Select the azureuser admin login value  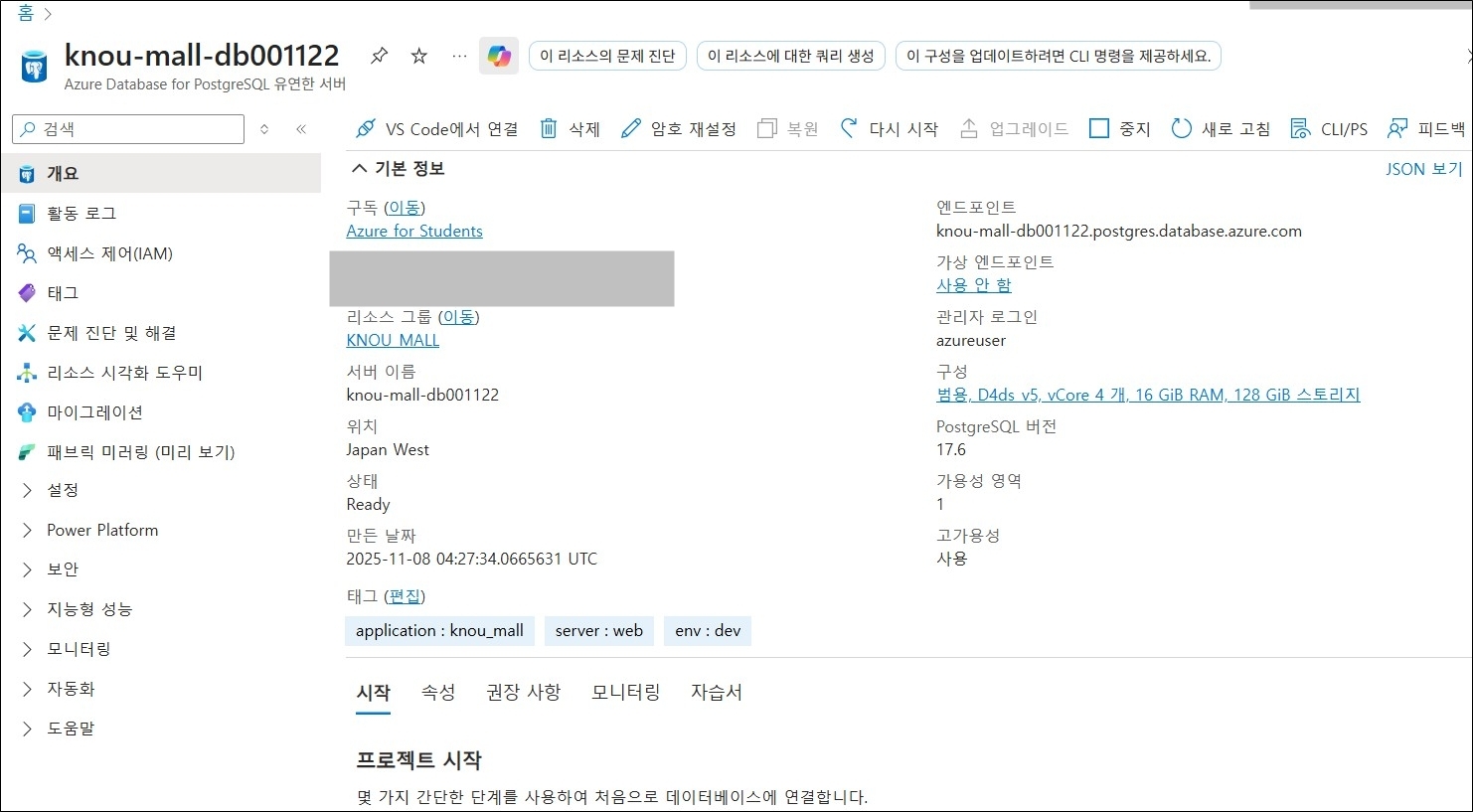tap(971, 340)
